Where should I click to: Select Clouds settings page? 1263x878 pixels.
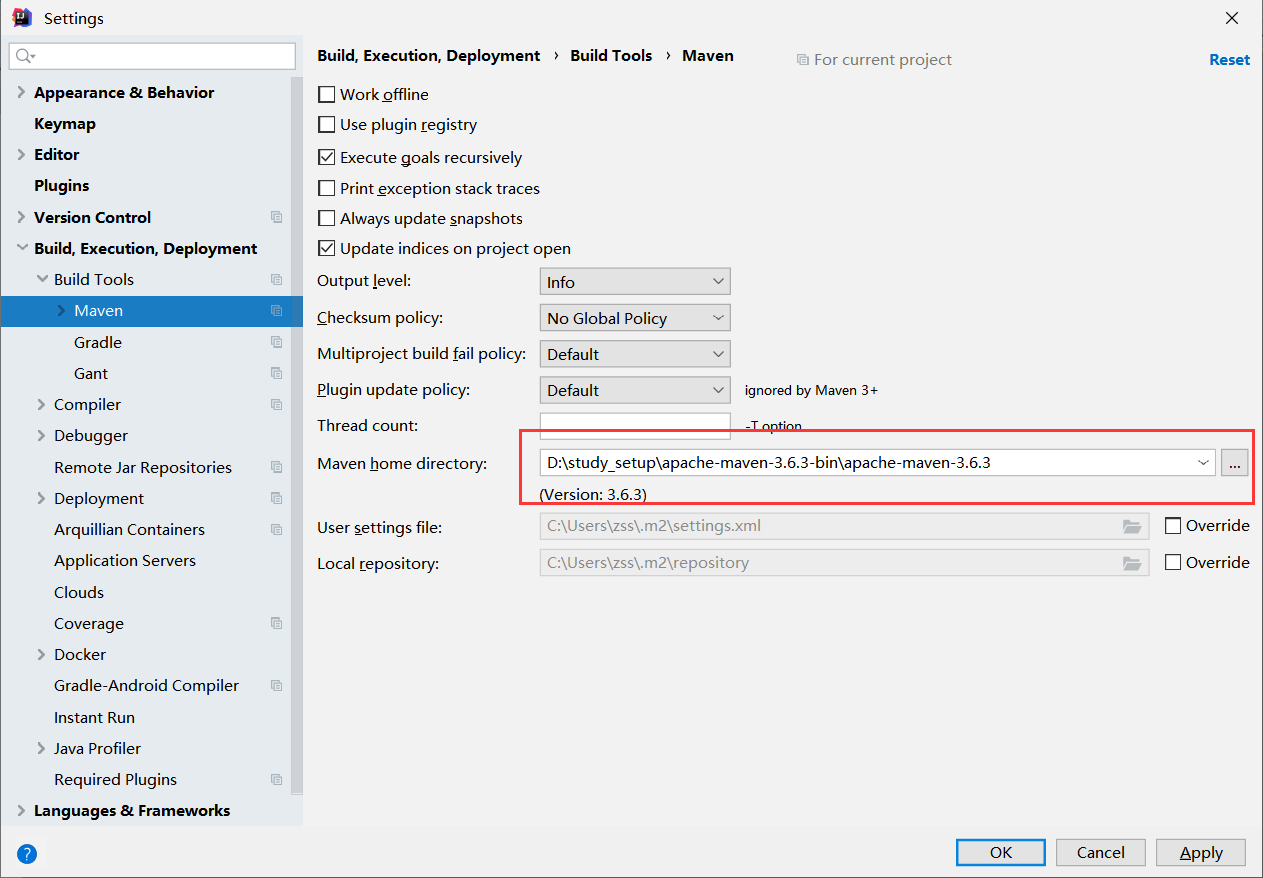79,592
